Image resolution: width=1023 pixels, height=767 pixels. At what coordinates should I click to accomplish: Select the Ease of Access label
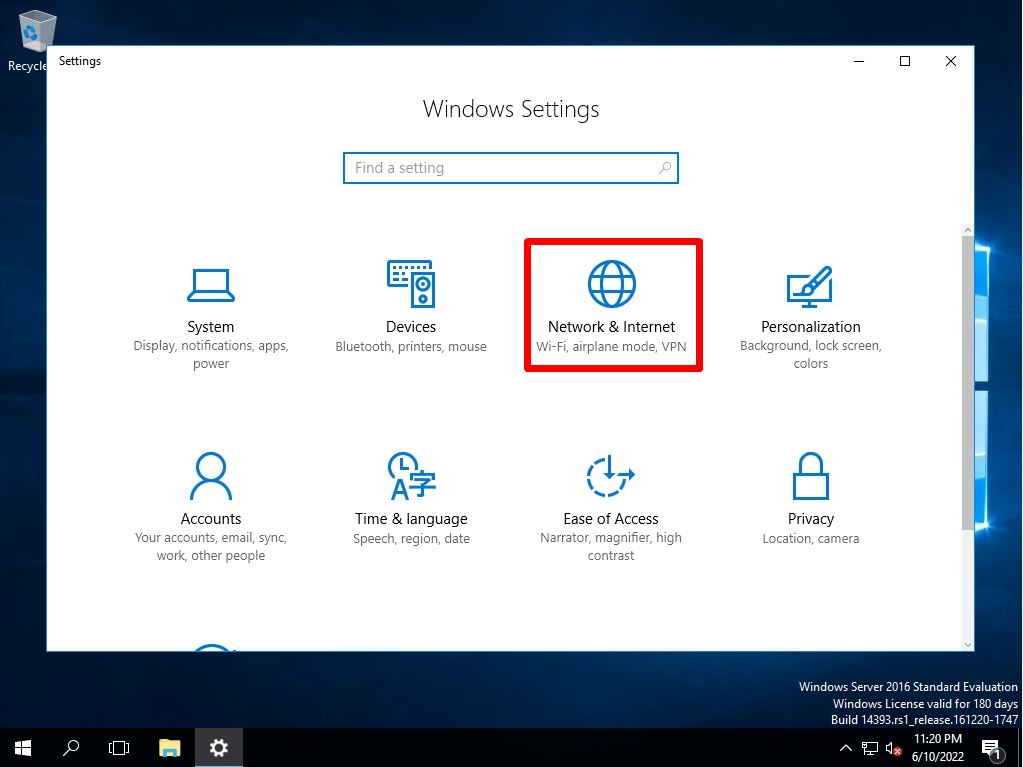611,519
